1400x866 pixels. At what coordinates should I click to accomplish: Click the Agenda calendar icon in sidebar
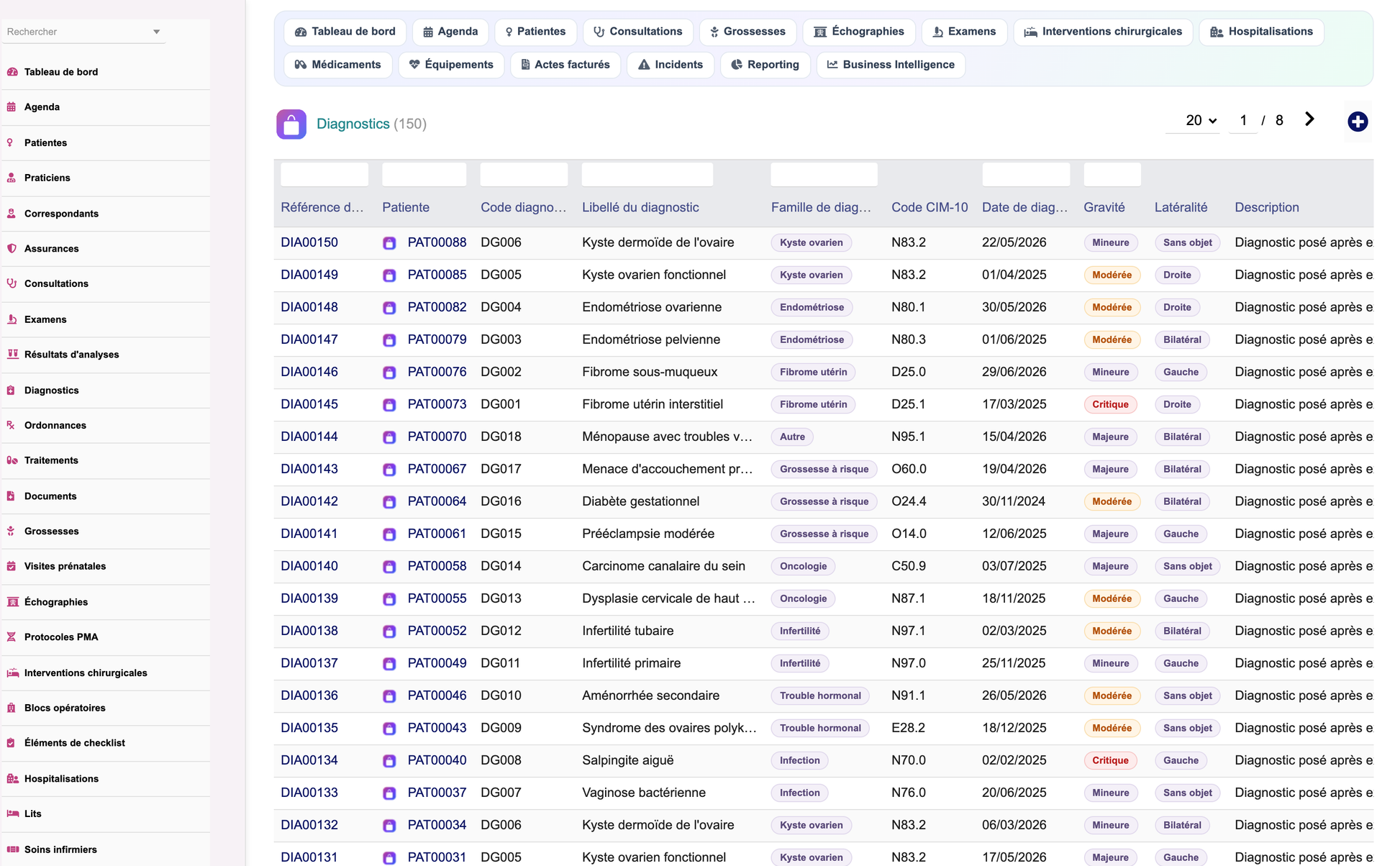(12, 107)
